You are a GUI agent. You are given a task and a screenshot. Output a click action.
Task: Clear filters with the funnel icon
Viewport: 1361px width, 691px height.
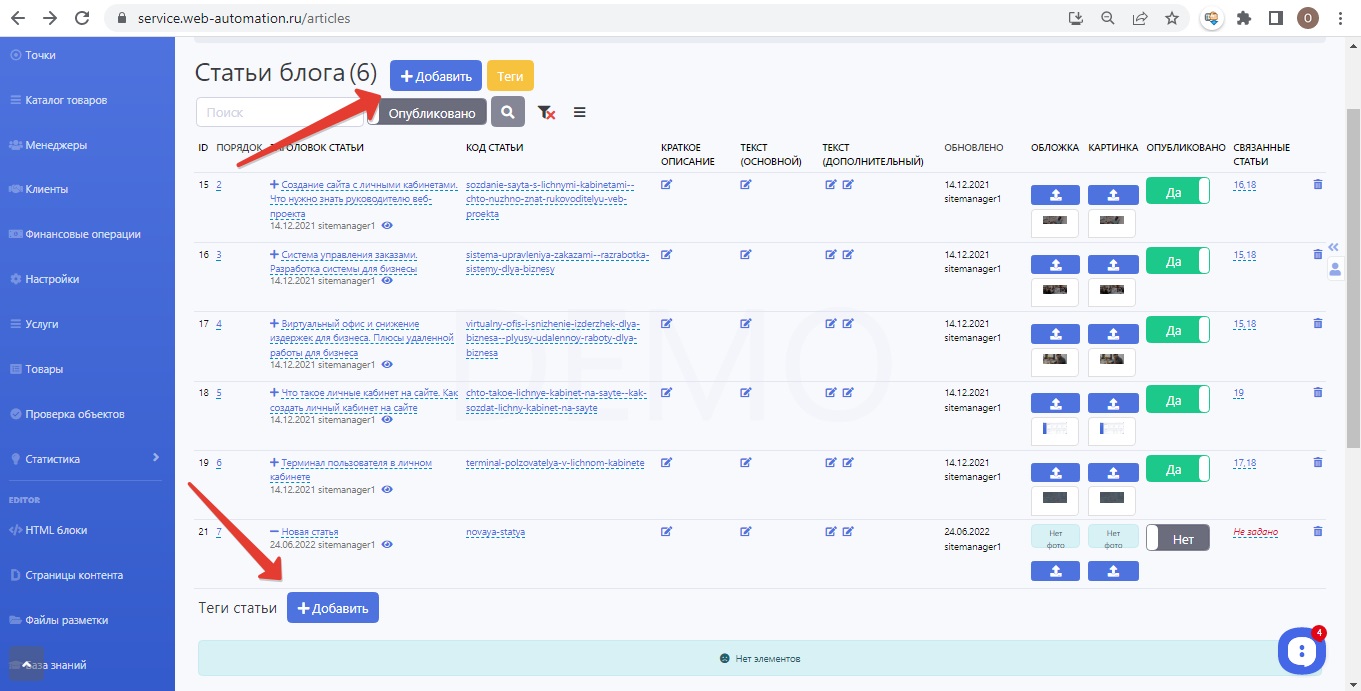546,113
